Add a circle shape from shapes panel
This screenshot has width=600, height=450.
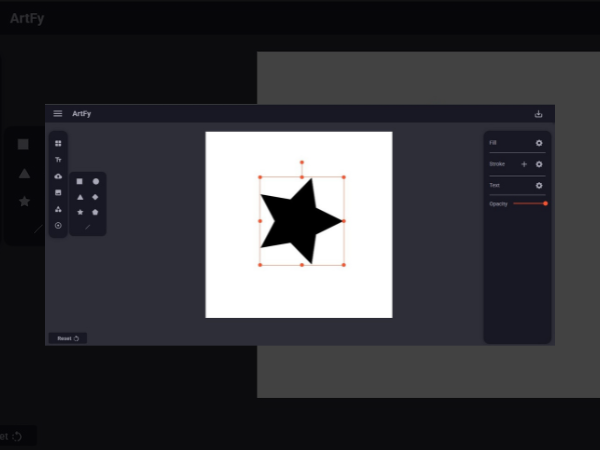tap(96, 182)
